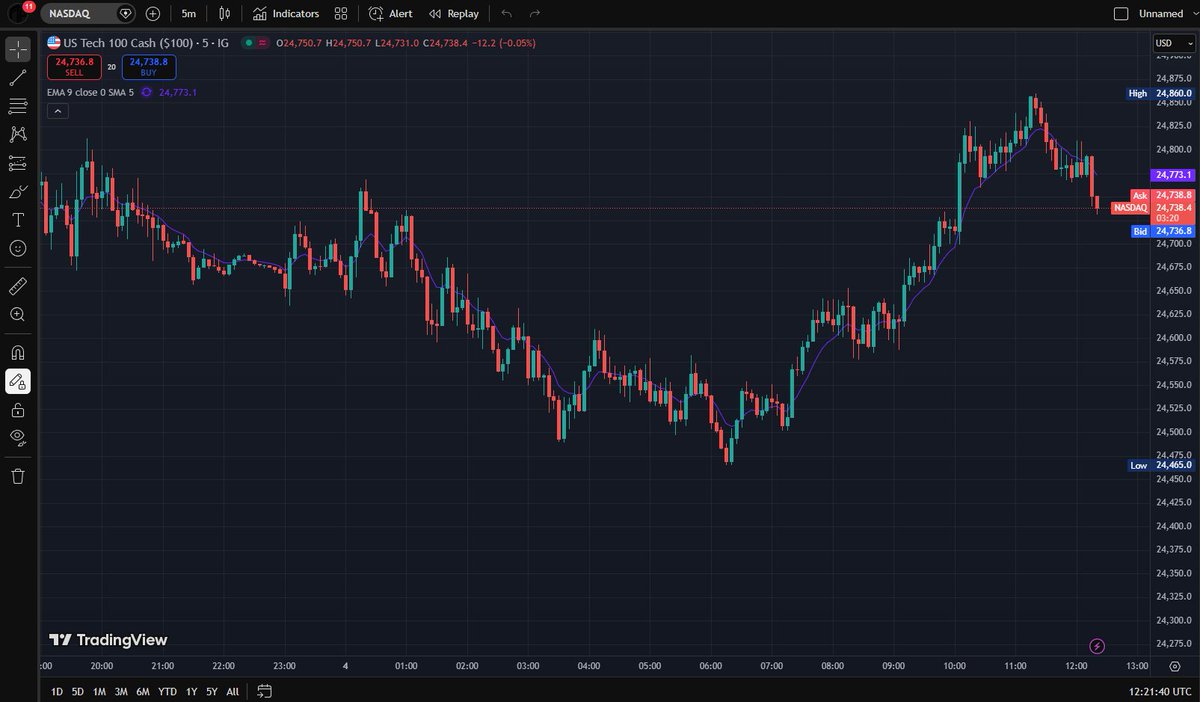Toggle stay in drawing mode pencil-lock
Viewport: 1200px width, 702px height.
[18, 381]
